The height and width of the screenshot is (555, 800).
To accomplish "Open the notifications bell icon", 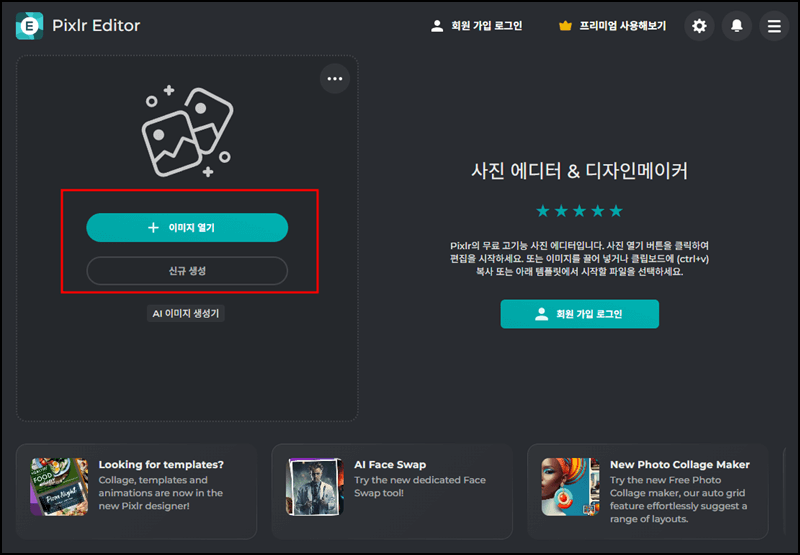I will tap(737, 26).
